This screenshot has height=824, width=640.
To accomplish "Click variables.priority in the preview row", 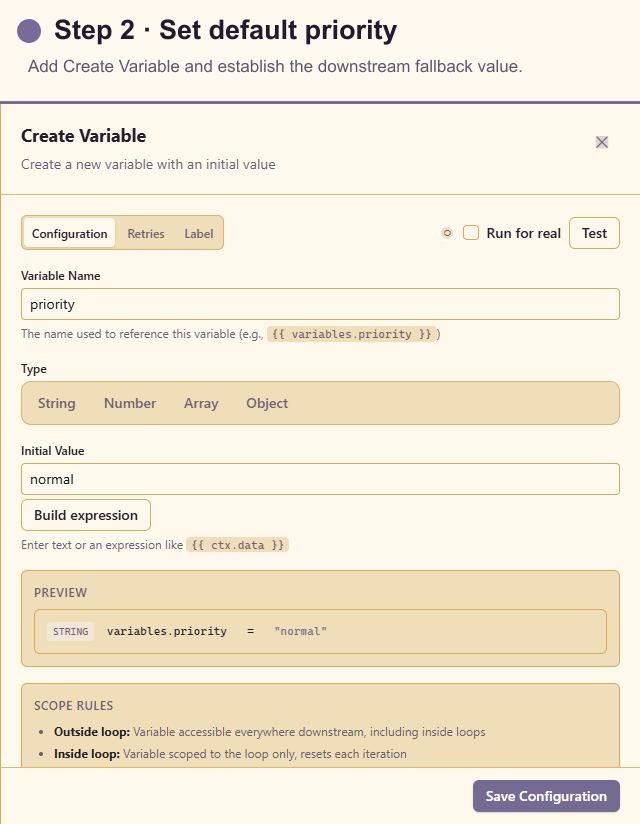I will pyautogui.click(x=167, y=632).
